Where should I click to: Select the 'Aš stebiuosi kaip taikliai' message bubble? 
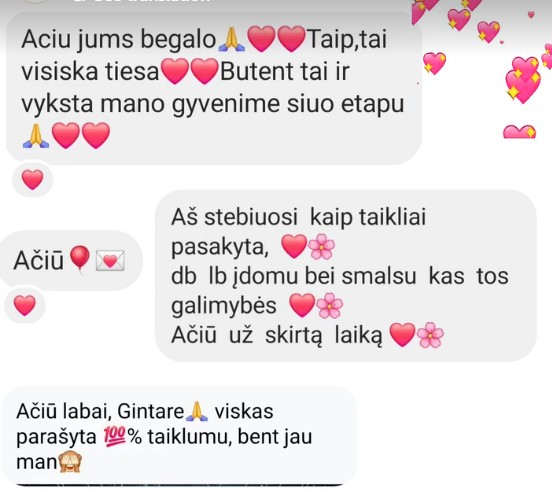tap(346, 276)
